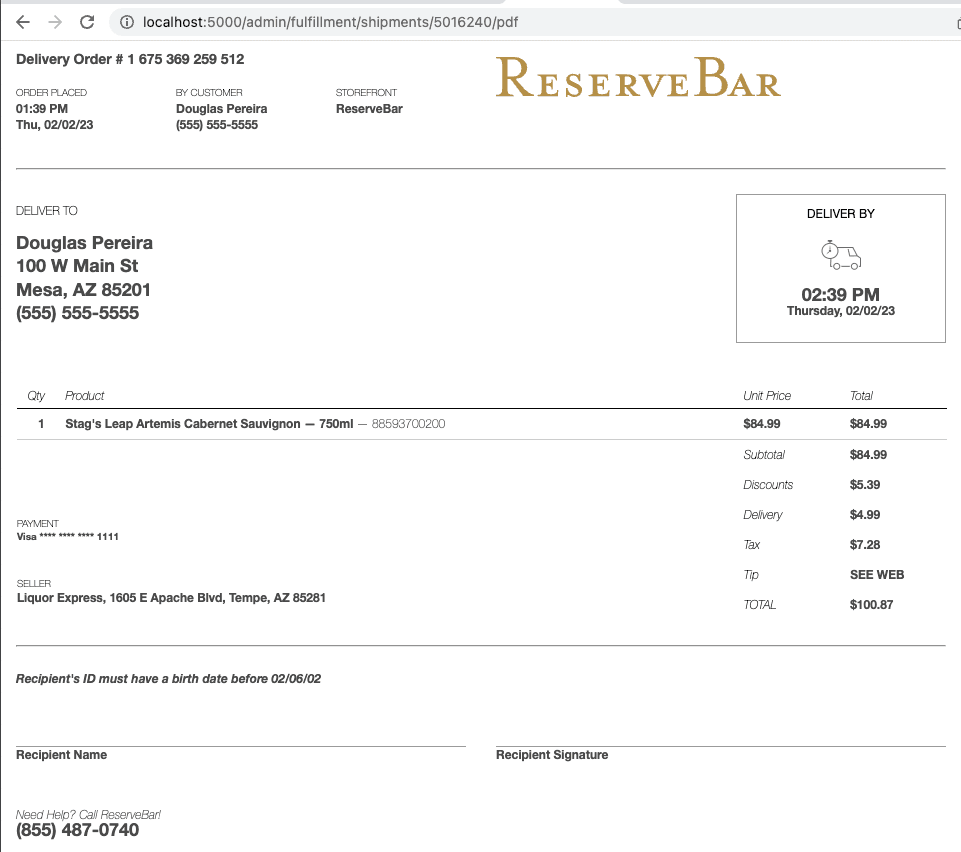Click the recipient ID birth date notice
The width and height of the screenshot is (961, 852).
point(169,679)
